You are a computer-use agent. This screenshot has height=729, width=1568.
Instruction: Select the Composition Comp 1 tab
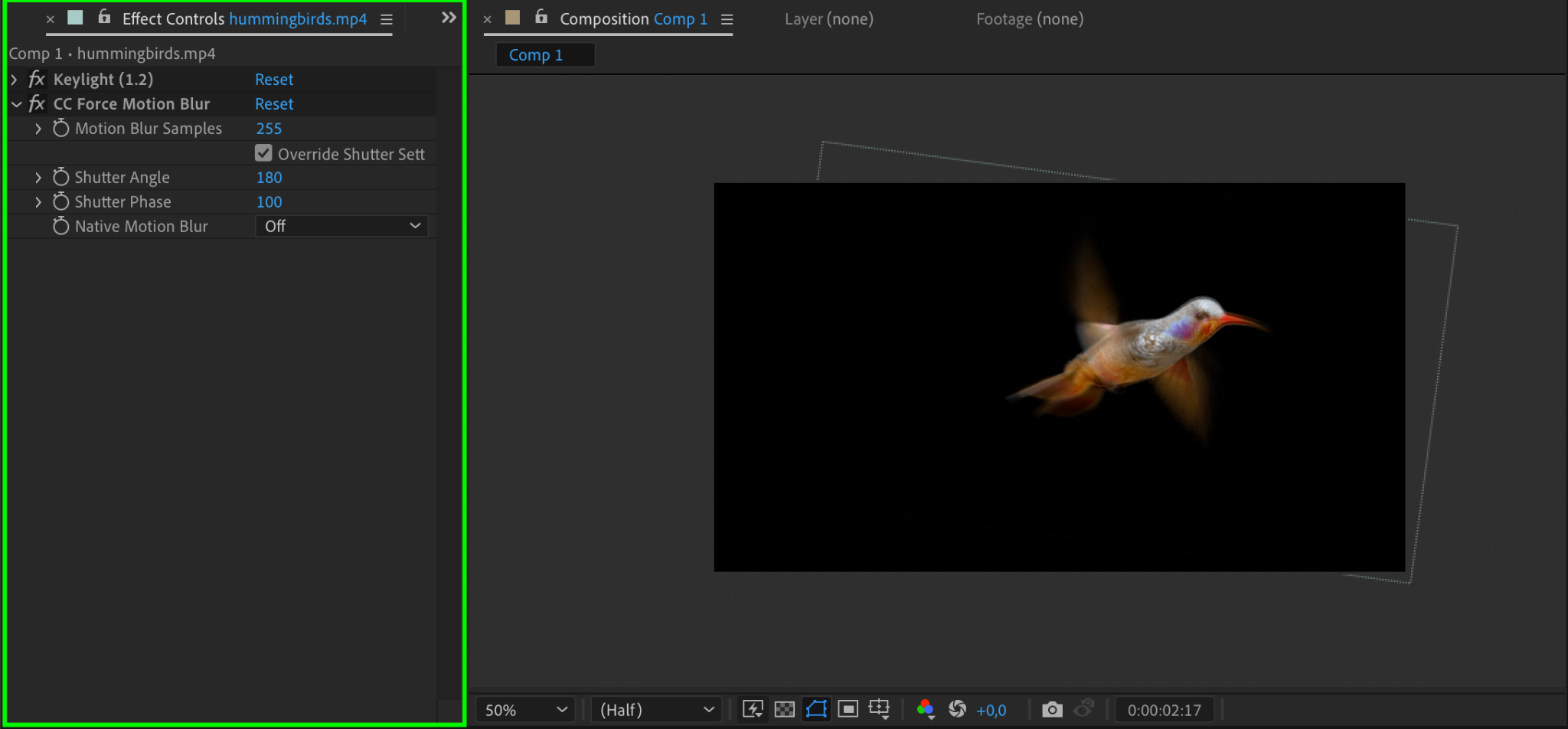pos(633,18)
